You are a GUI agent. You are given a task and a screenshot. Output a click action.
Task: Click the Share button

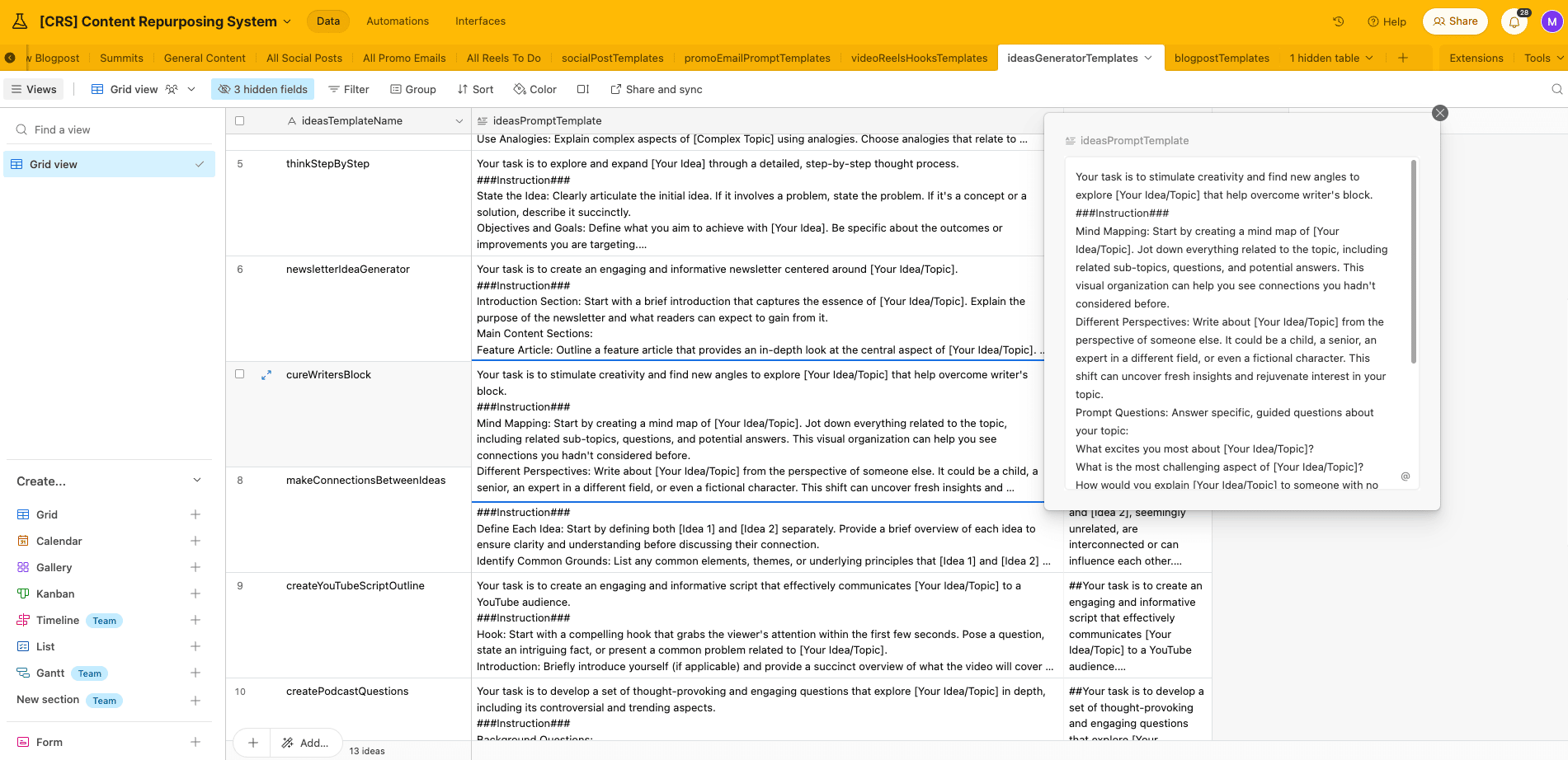point(1455,21)
